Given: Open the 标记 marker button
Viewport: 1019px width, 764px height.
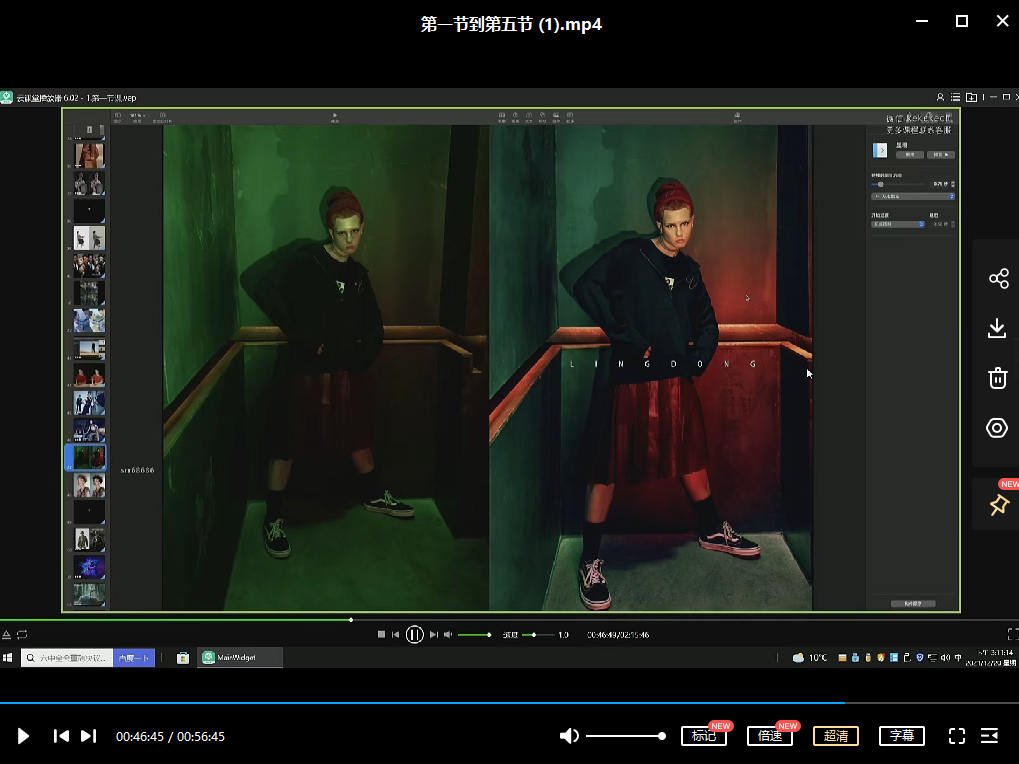Looking at the screenshot, I should 704,736.
